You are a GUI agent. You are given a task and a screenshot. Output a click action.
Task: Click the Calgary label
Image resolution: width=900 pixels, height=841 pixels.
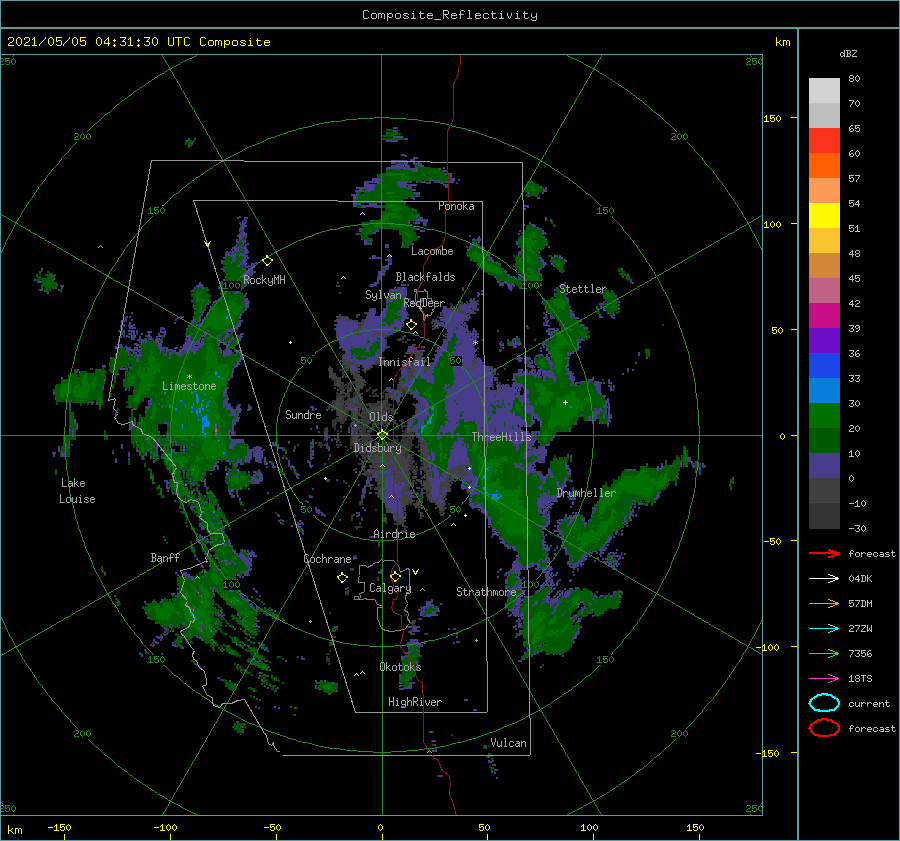pos(390,588)
